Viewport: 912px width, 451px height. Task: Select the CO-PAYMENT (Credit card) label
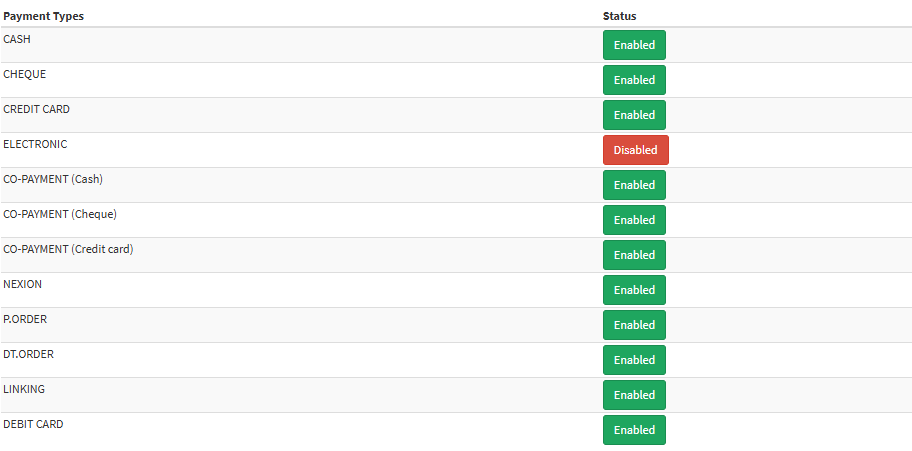[68, 249]
